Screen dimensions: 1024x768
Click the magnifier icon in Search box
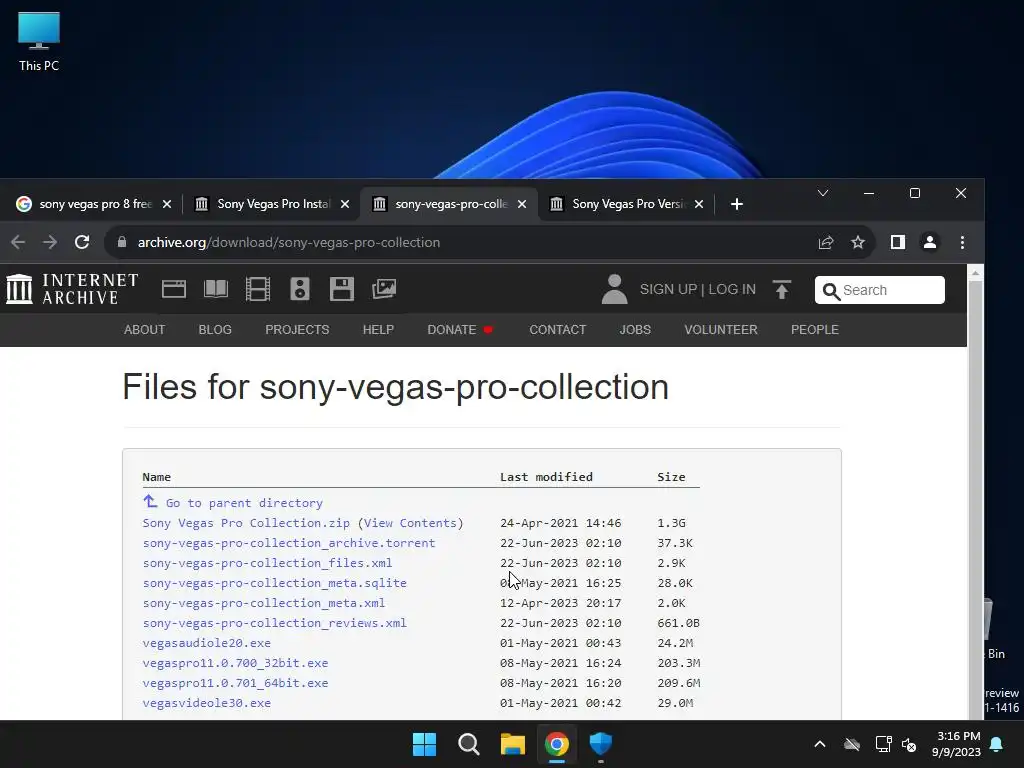pyautogui.click(x=831, y=291)
